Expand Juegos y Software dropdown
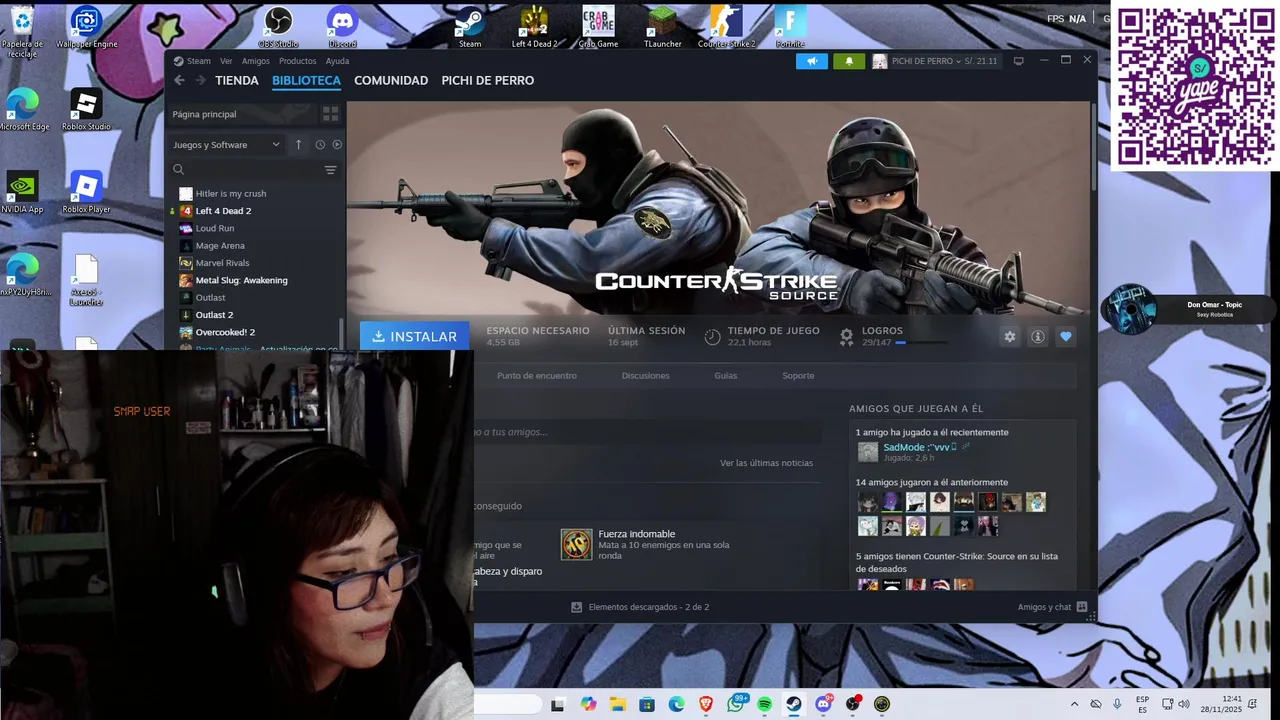 [226, 144]
